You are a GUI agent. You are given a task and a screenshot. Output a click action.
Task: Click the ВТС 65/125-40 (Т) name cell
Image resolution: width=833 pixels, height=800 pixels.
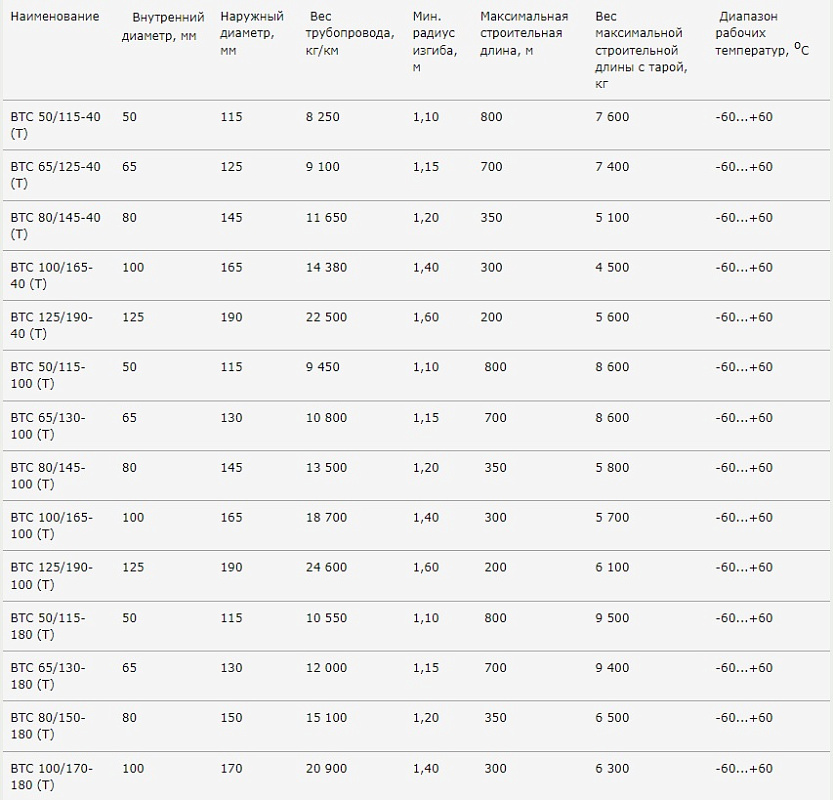[55, 175]
